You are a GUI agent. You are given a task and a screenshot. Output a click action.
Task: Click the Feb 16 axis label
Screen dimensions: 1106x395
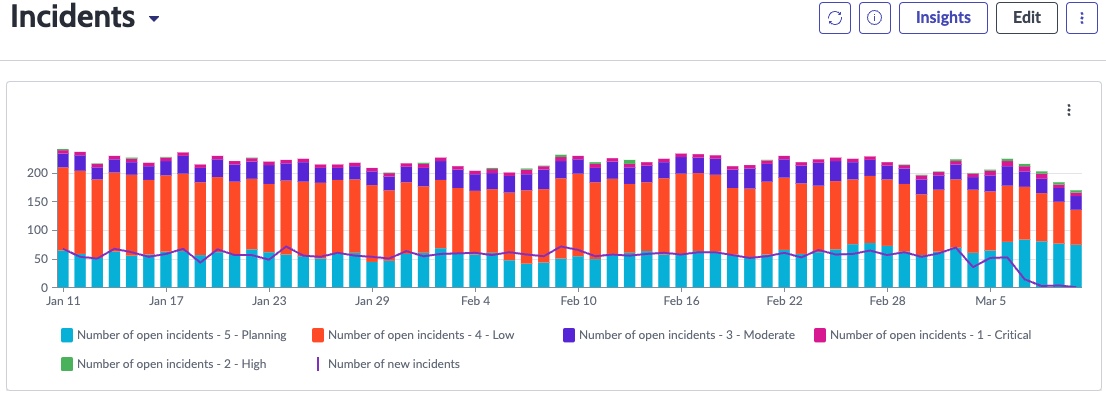(x=681, y=301)
